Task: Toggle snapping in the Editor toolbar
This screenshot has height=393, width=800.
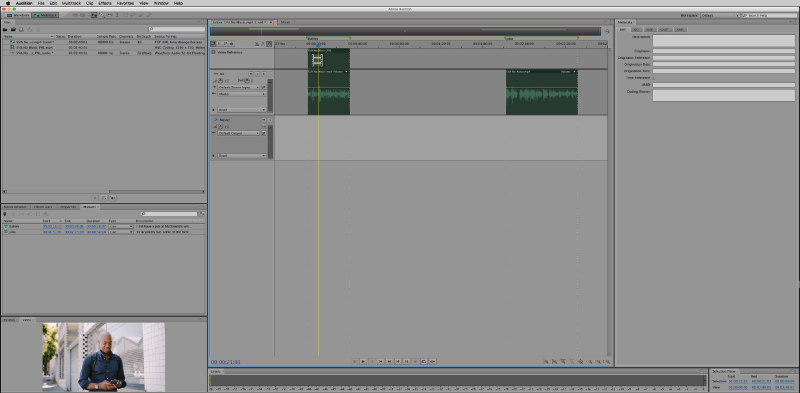Action: click(269, 43)
